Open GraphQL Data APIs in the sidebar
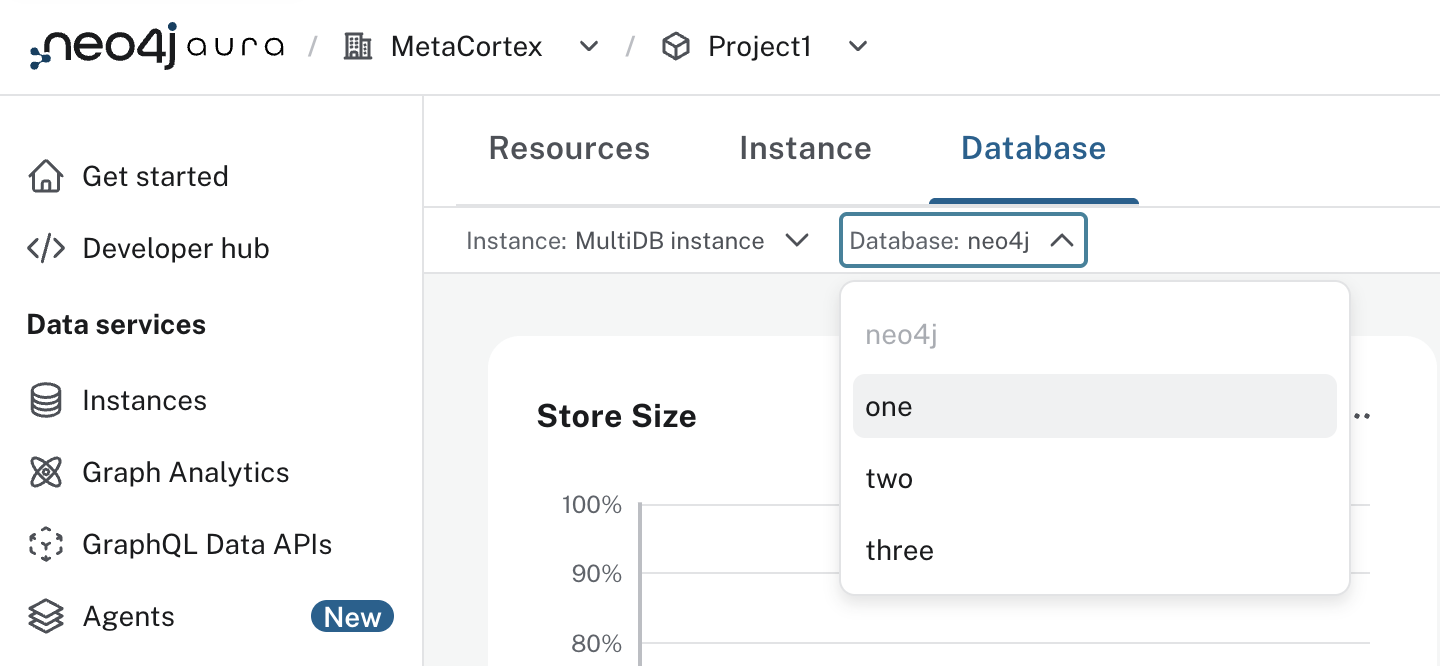The width and height of the screenshot is (1440, 666). coord(207,544)
